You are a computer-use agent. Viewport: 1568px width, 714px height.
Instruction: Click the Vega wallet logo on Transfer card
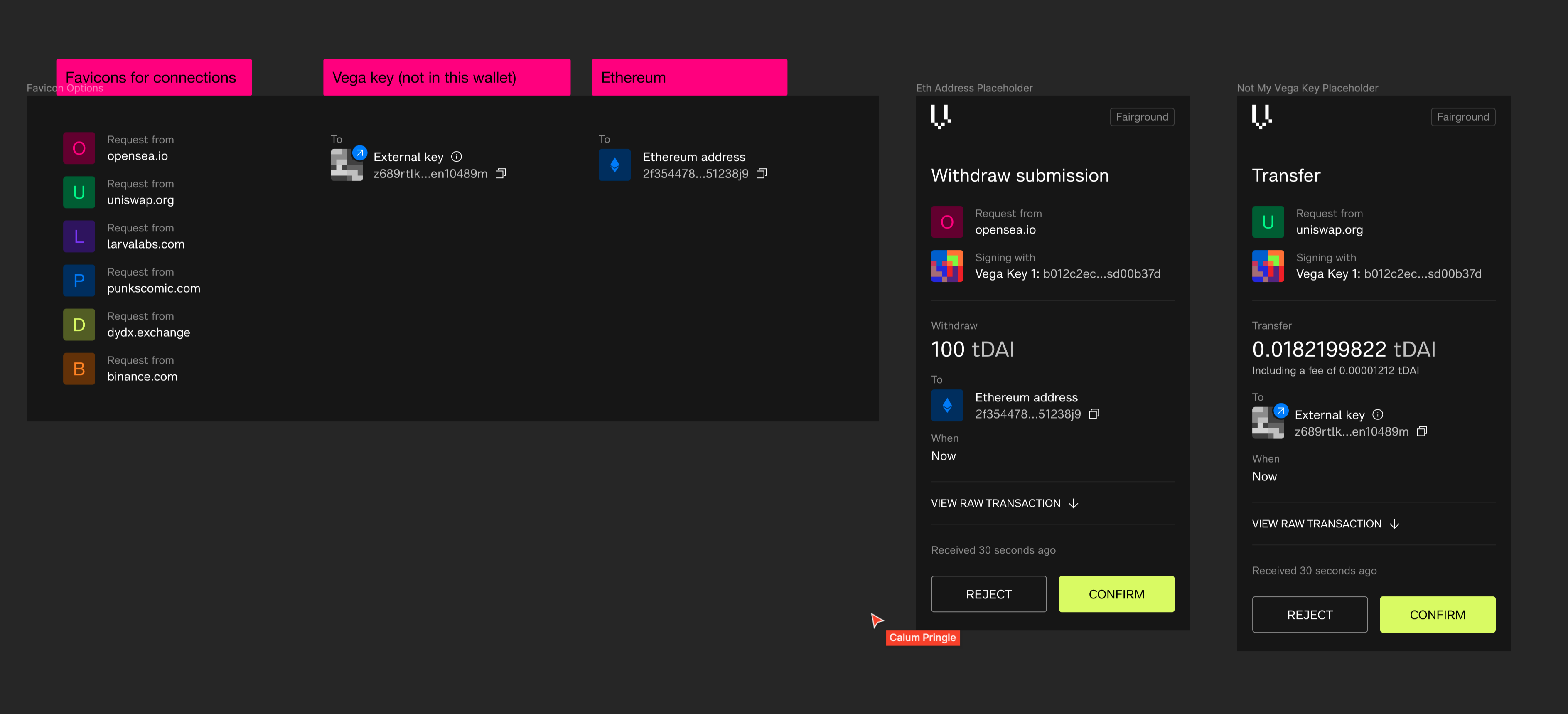tap(1261, 117)
